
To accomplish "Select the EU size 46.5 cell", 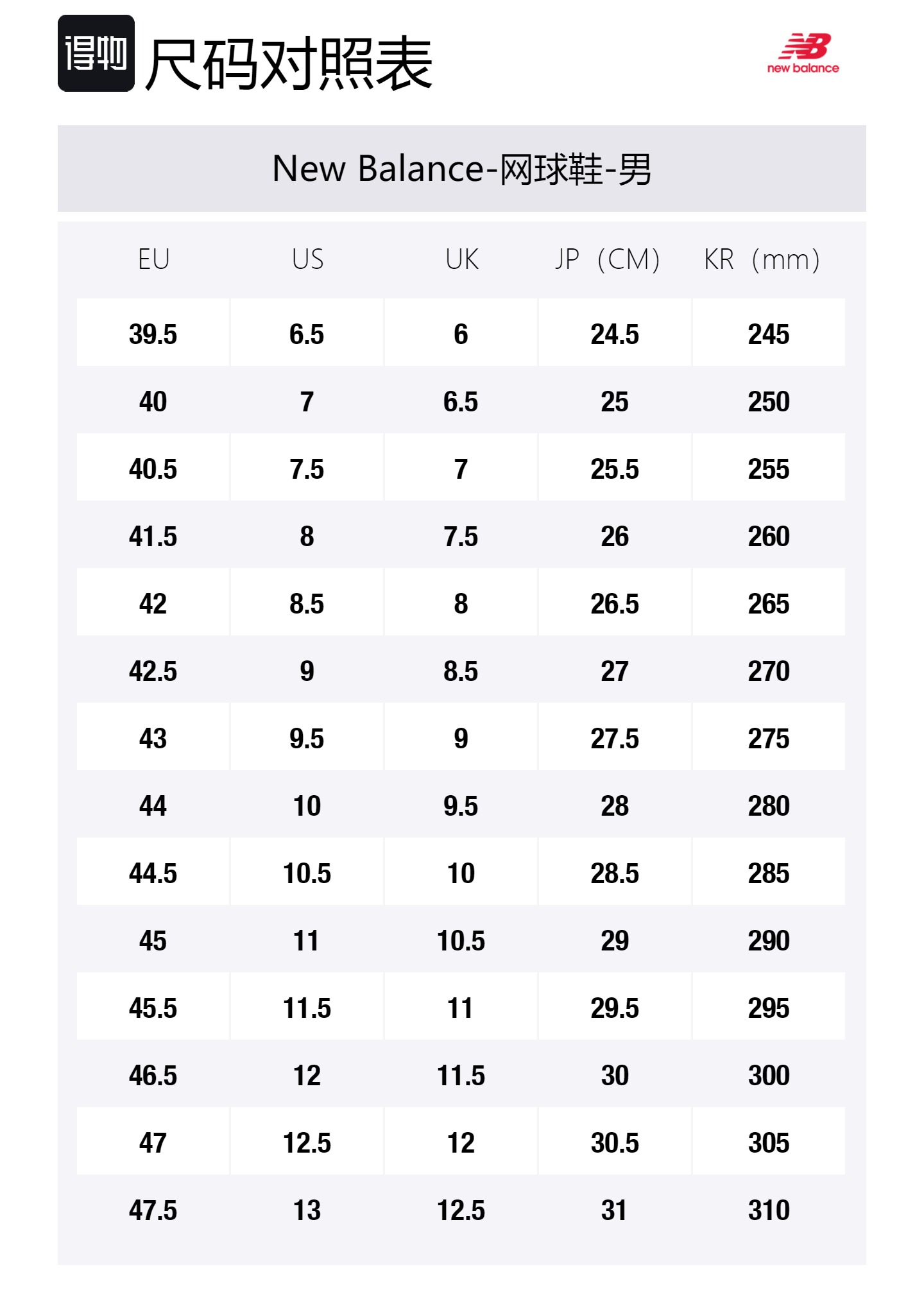I will coord(153,1076).
